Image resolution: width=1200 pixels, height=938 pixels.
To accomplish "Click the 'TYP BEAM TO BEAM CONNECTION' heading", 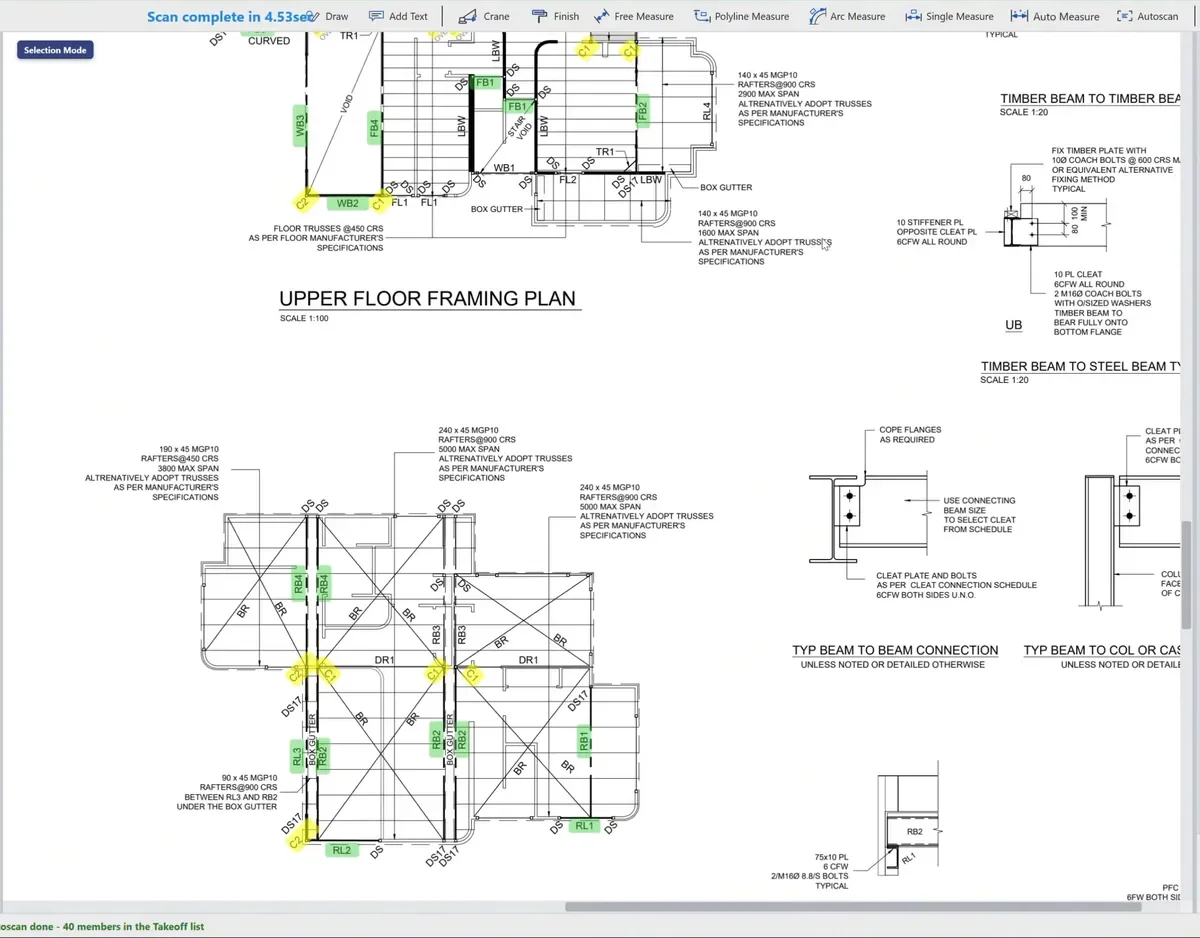I will tap(895, 650).
